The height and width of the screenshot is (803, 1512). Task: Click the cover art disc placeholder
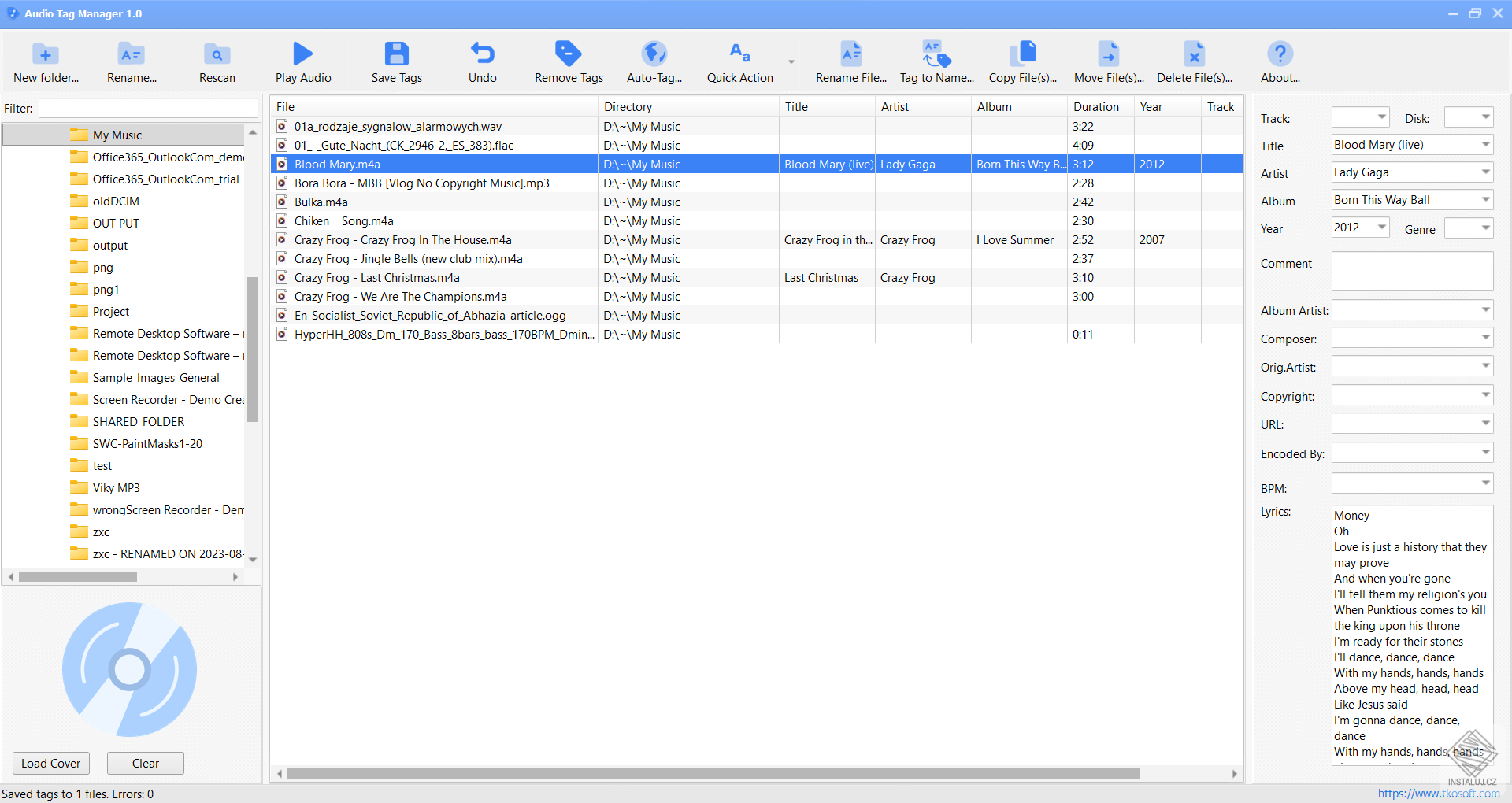[130, 669]
